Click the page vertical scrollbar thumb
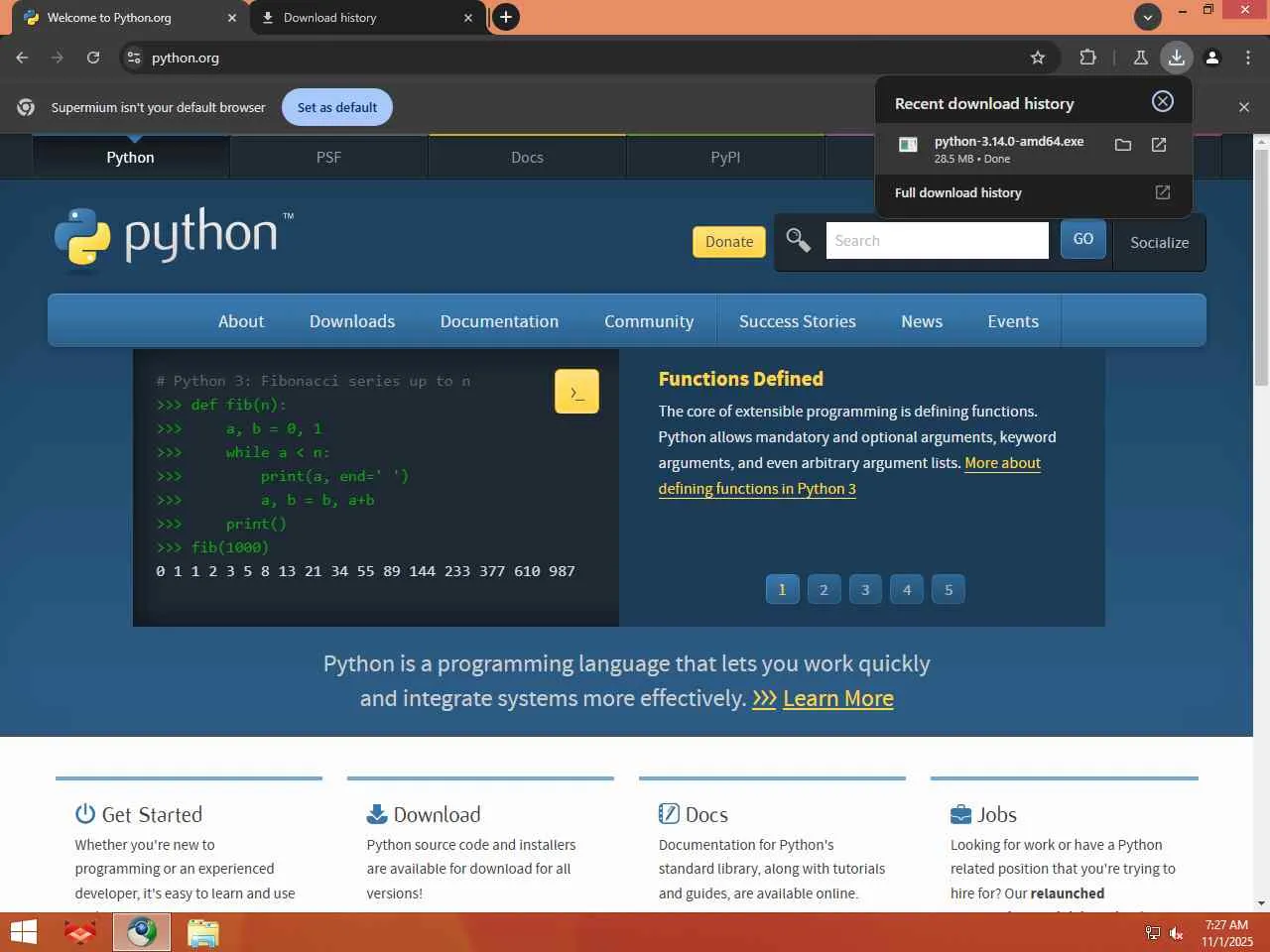This screenshot has height=952, width=1270. click(1261, 268)
